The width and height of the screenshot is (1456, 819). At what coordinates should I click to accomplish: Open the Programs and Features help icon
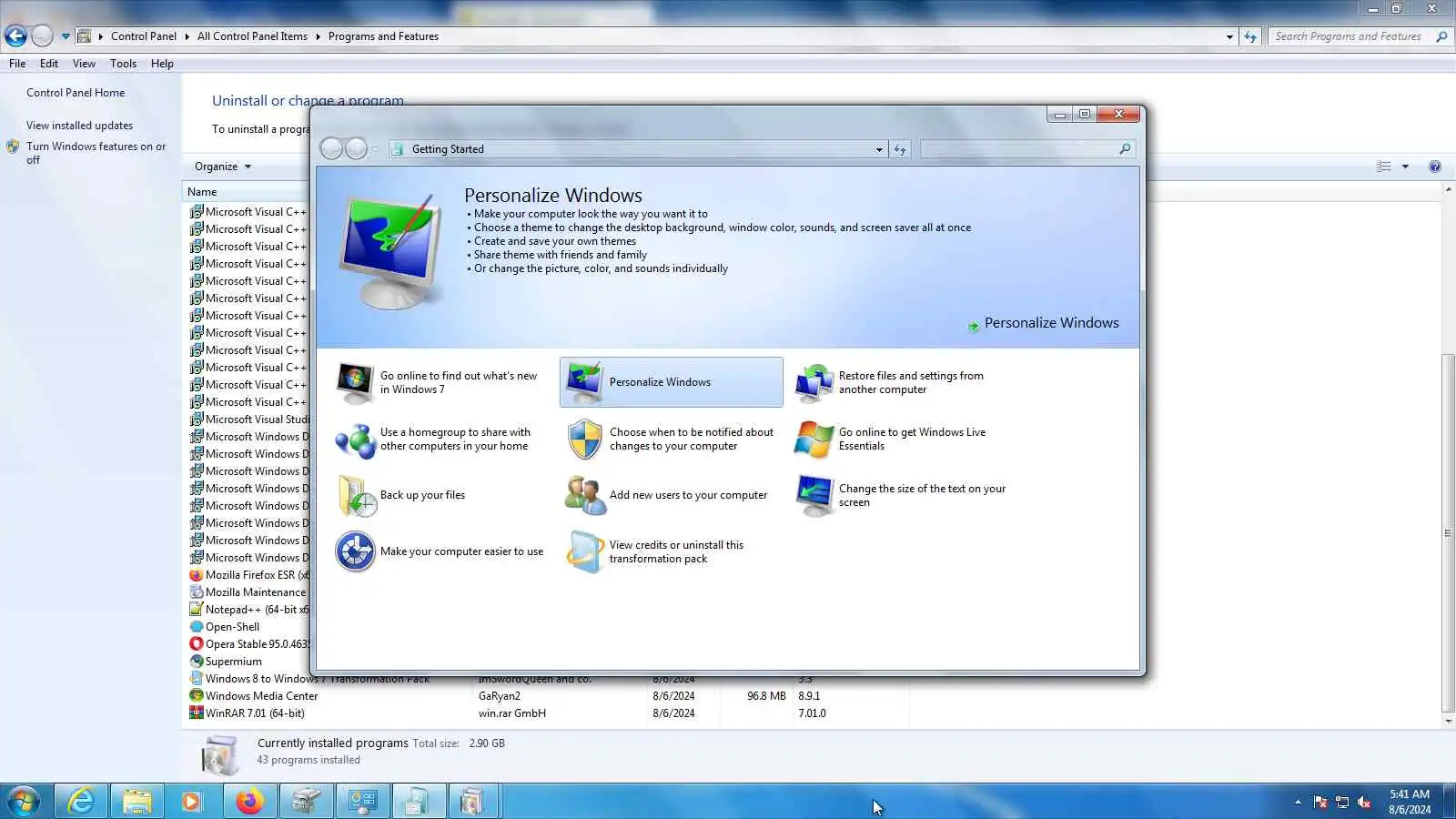click(x=1434, y=167)
